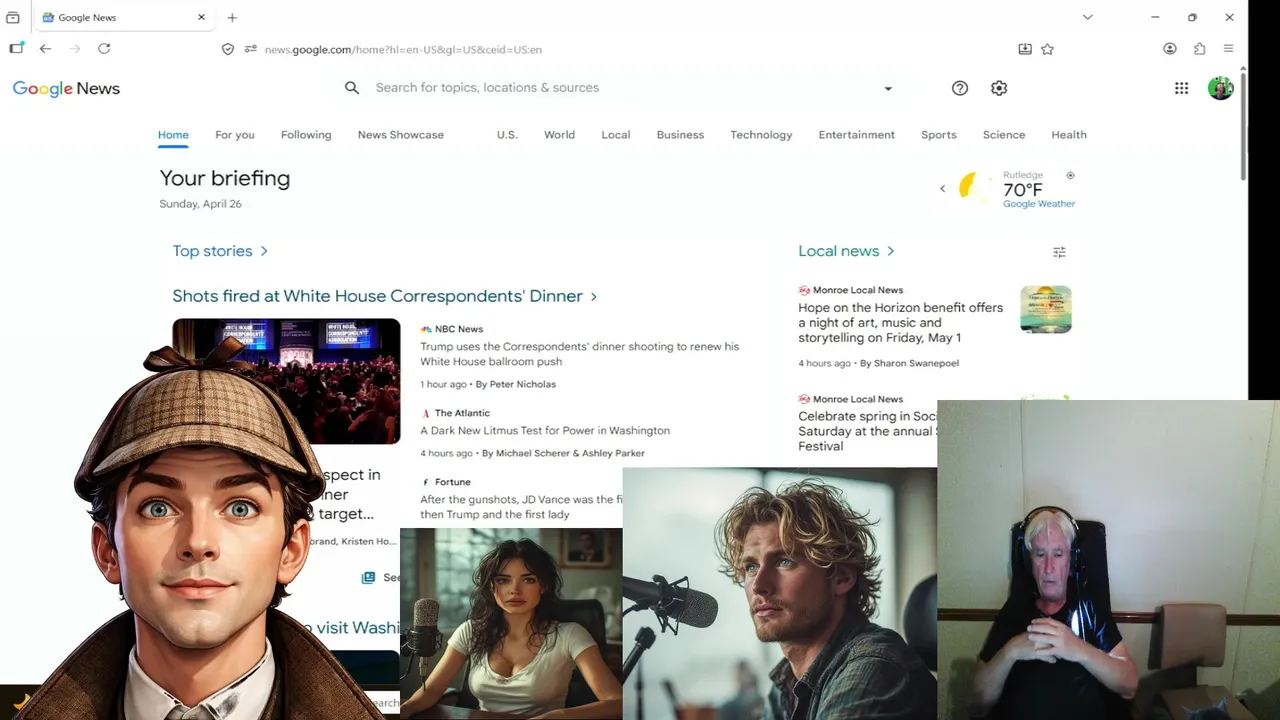
Task: Click the Google Weather link
Action: (x=1039, y=204)
